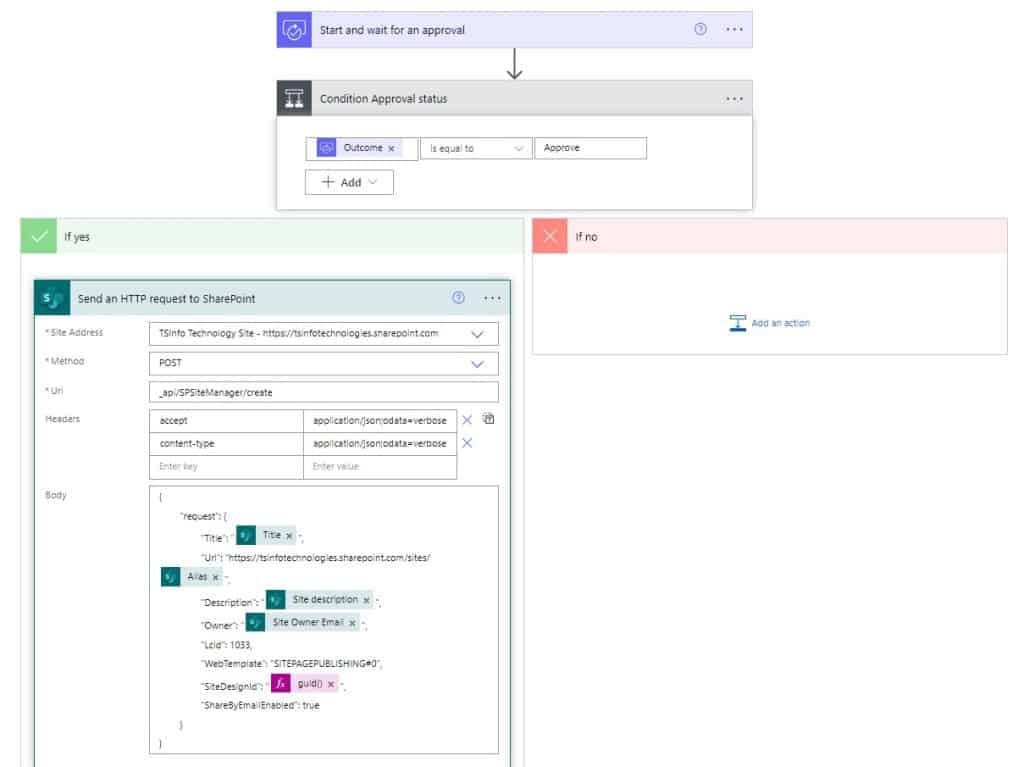
Task: Click the Outcome dynamic content token
Action: pyautogui.click(x=357, y=148)
